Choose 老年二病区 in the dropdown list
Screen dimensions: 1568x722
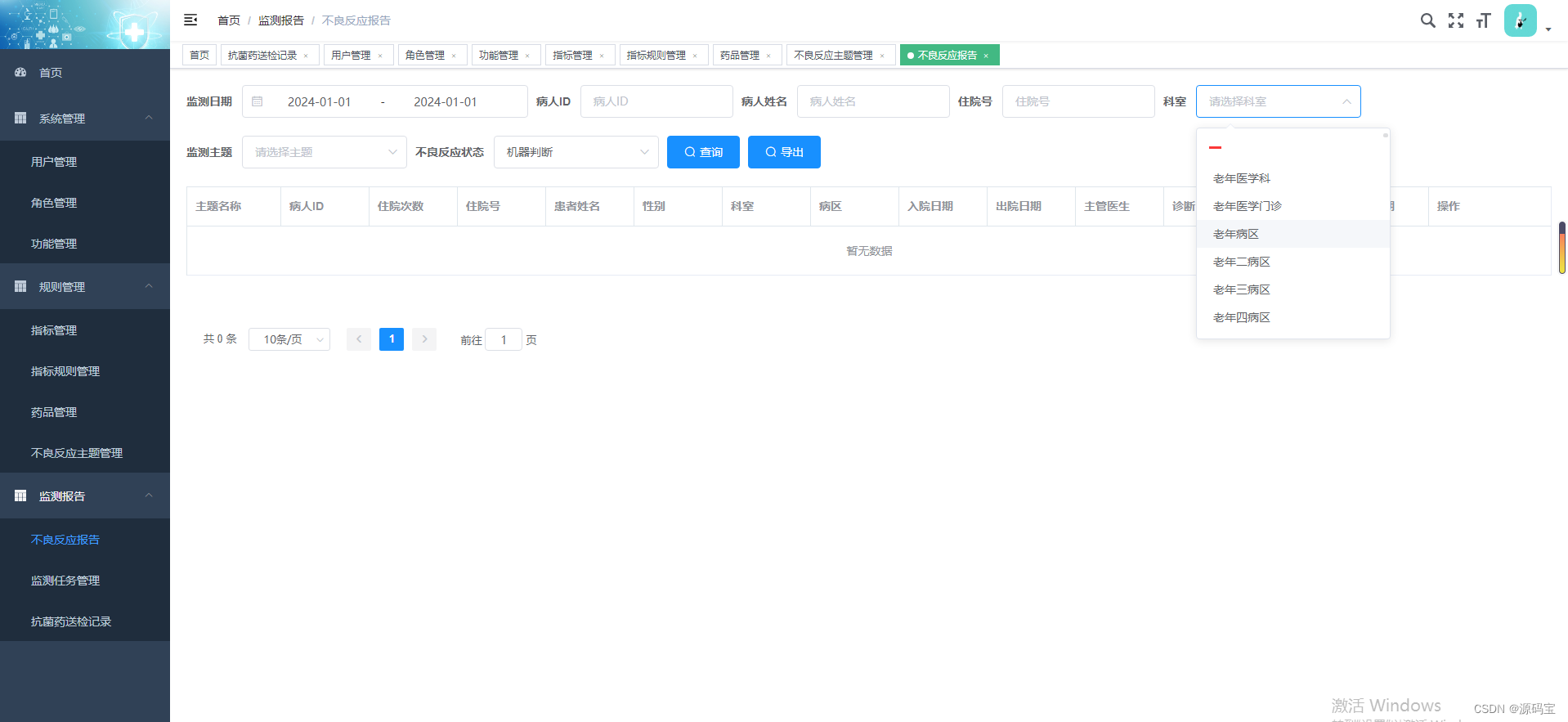1293,262
